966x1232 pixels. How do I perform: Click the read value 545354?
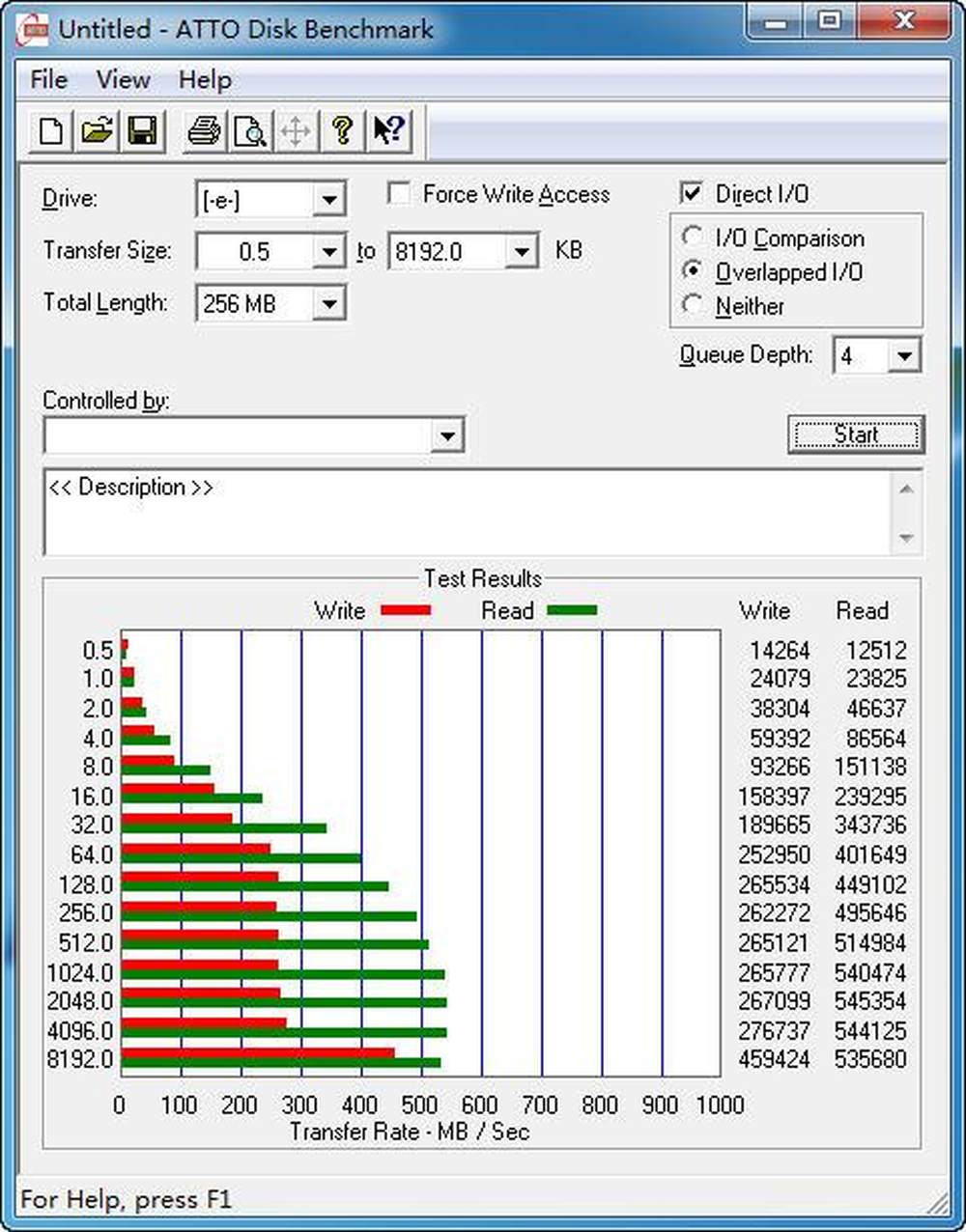click(870, 1000)
